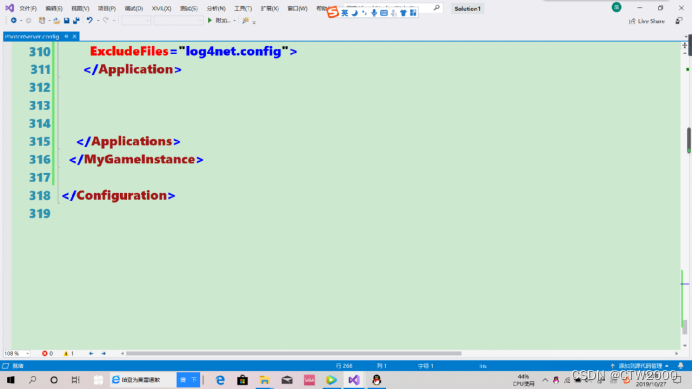Viewport: 693px width, 390px height.
Task: Open the 工具(T) Tools menu
Action: pyautogui.click(x=243, y=8)
